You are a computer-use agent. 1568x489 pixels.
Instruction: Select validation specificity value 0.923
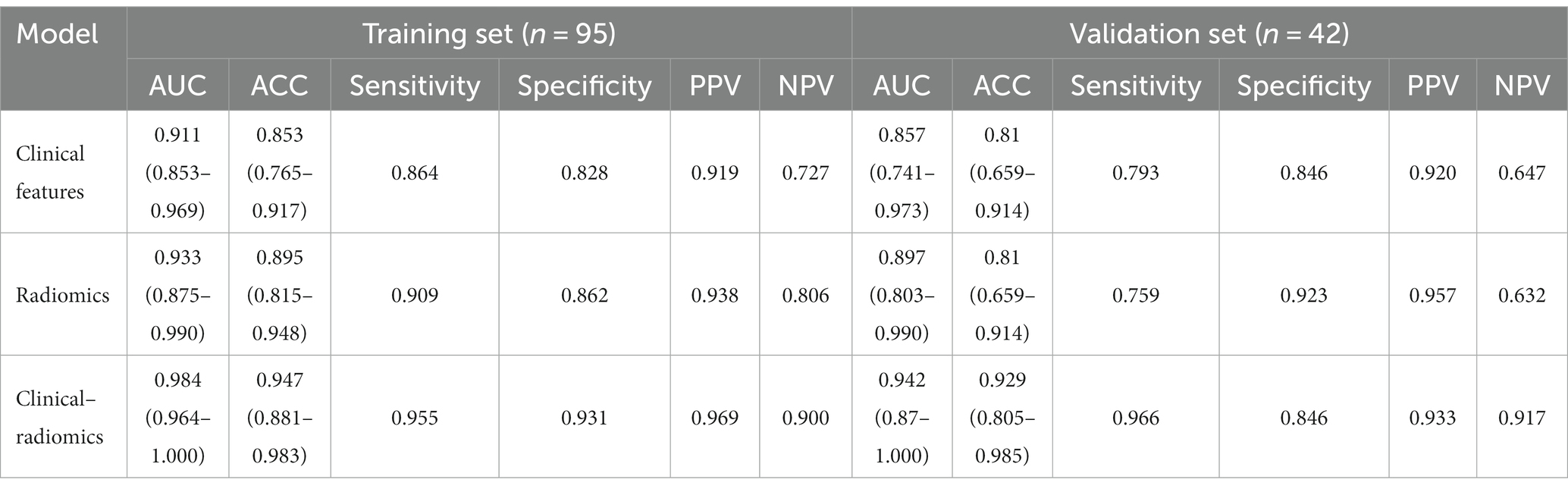click(1304, 295)
